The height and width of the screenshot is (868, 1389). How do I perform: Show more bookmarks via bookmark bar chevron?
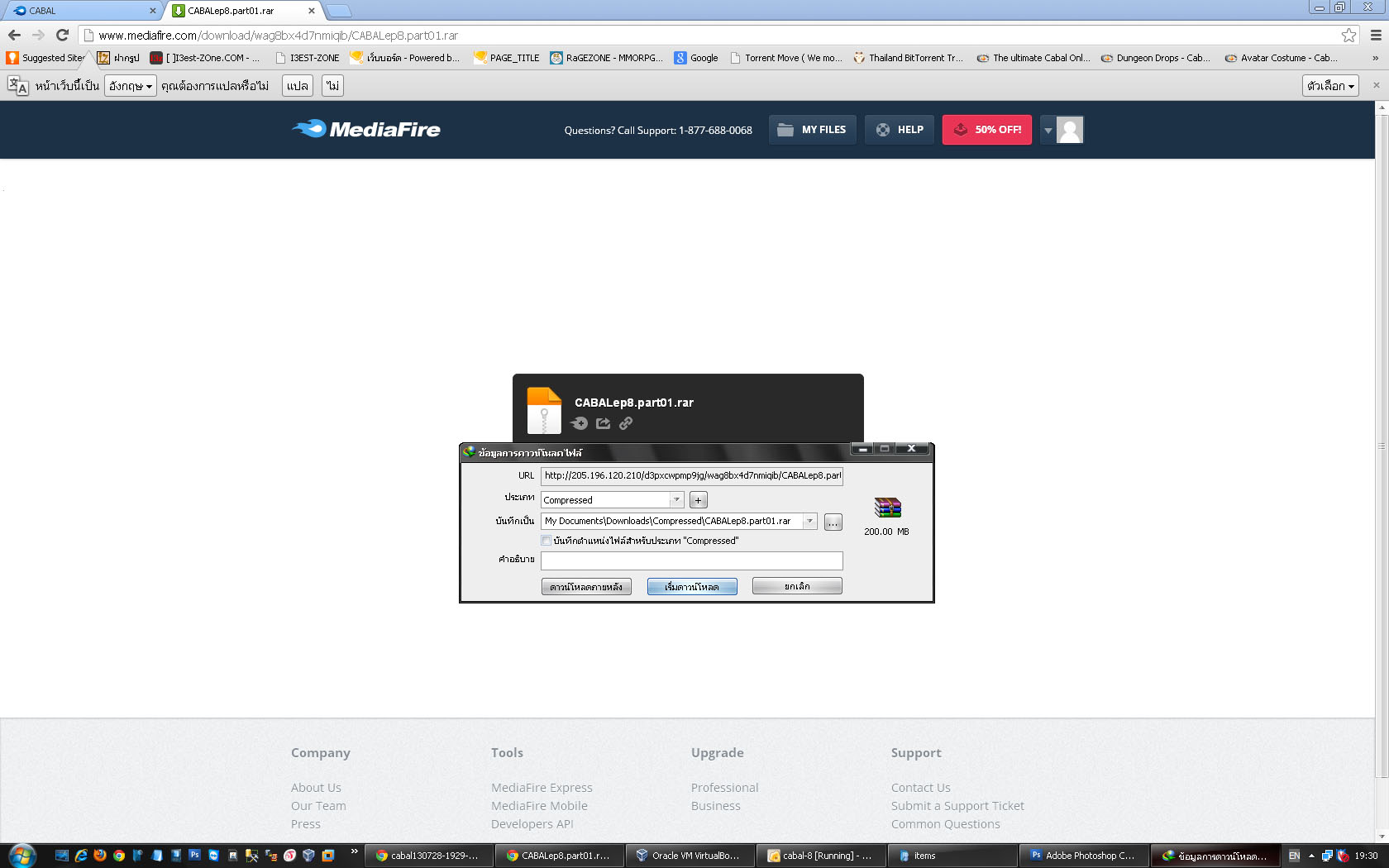1375,58
